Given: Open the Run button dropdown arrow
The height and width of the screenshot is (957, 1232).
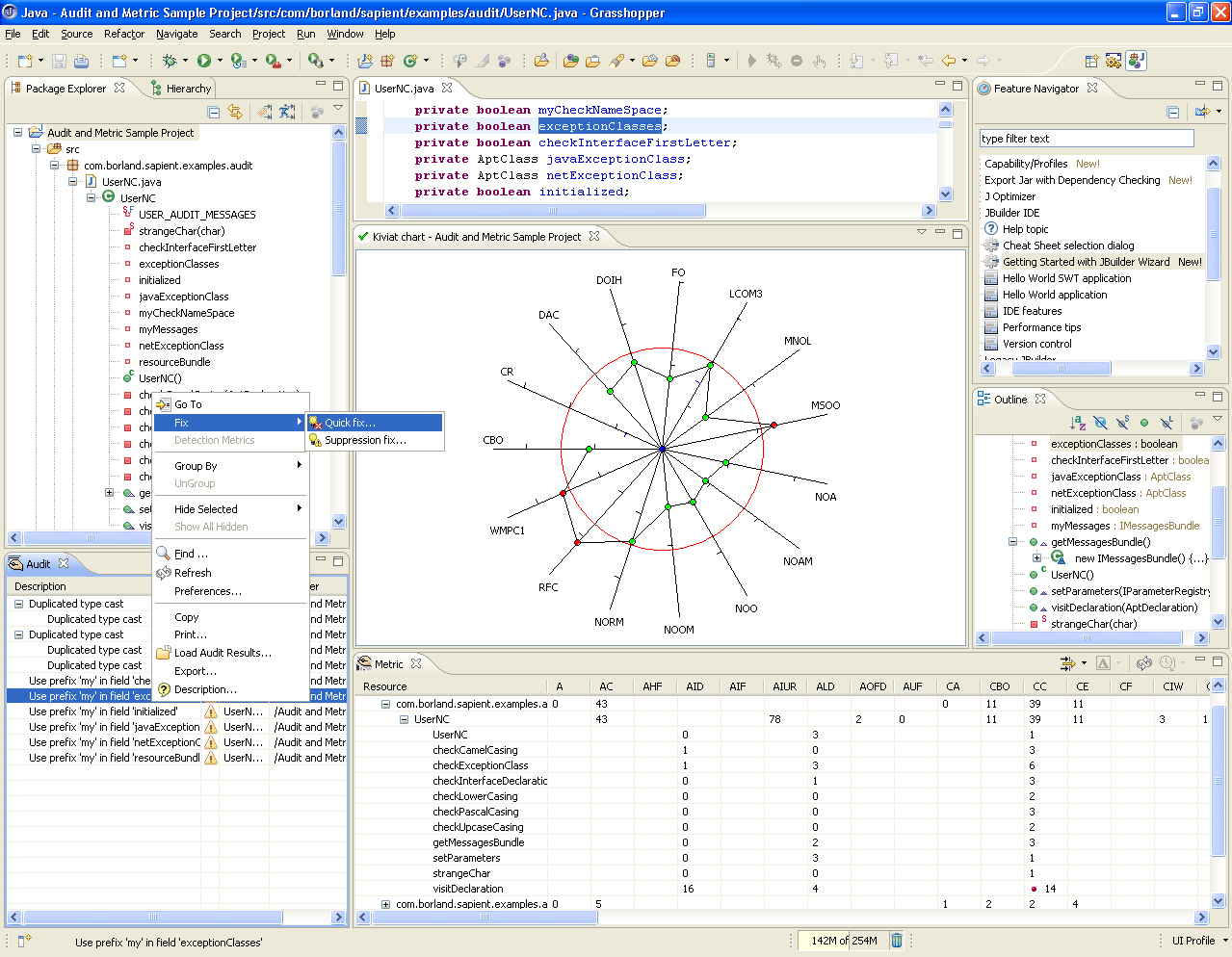Looking at the screenshot, I should point(220,61).
